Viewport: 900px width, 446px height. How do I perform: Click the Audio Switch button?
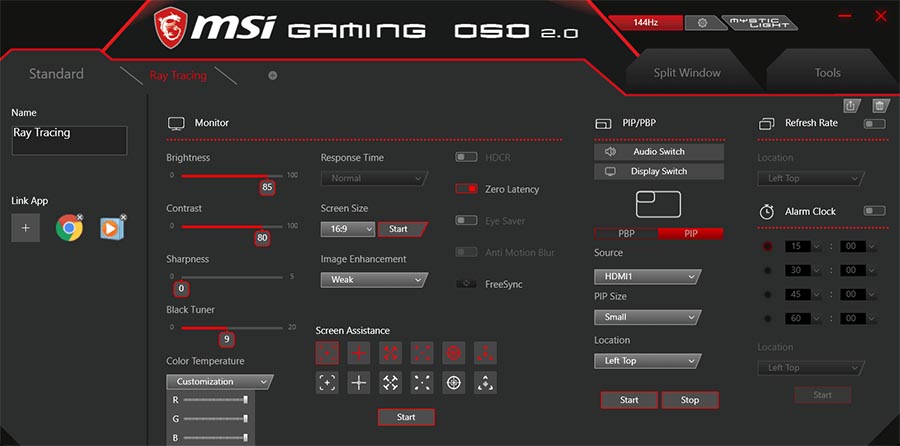(659, 152)
